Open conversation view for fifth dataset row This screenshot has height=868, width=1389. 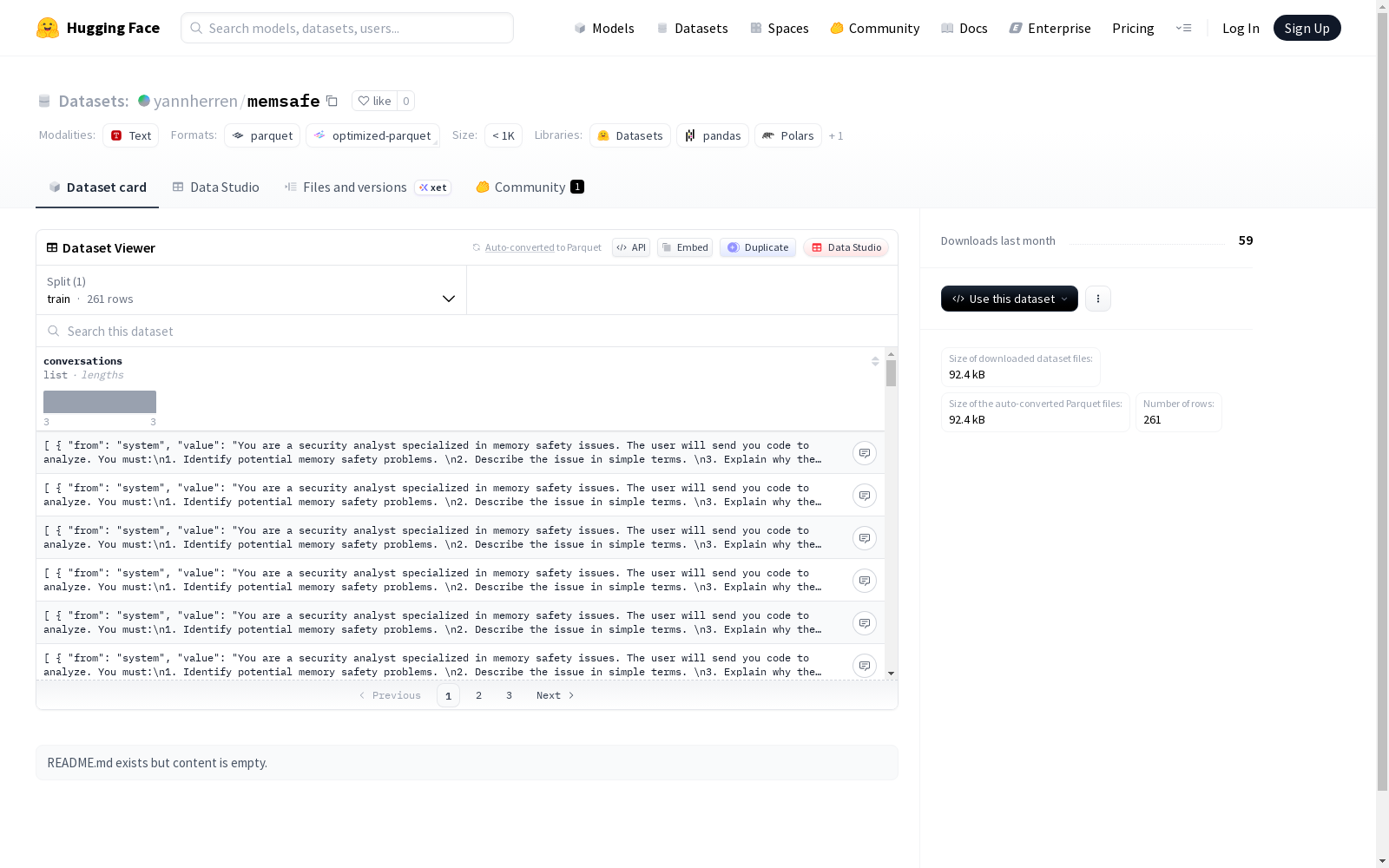(x=865, y=623)
